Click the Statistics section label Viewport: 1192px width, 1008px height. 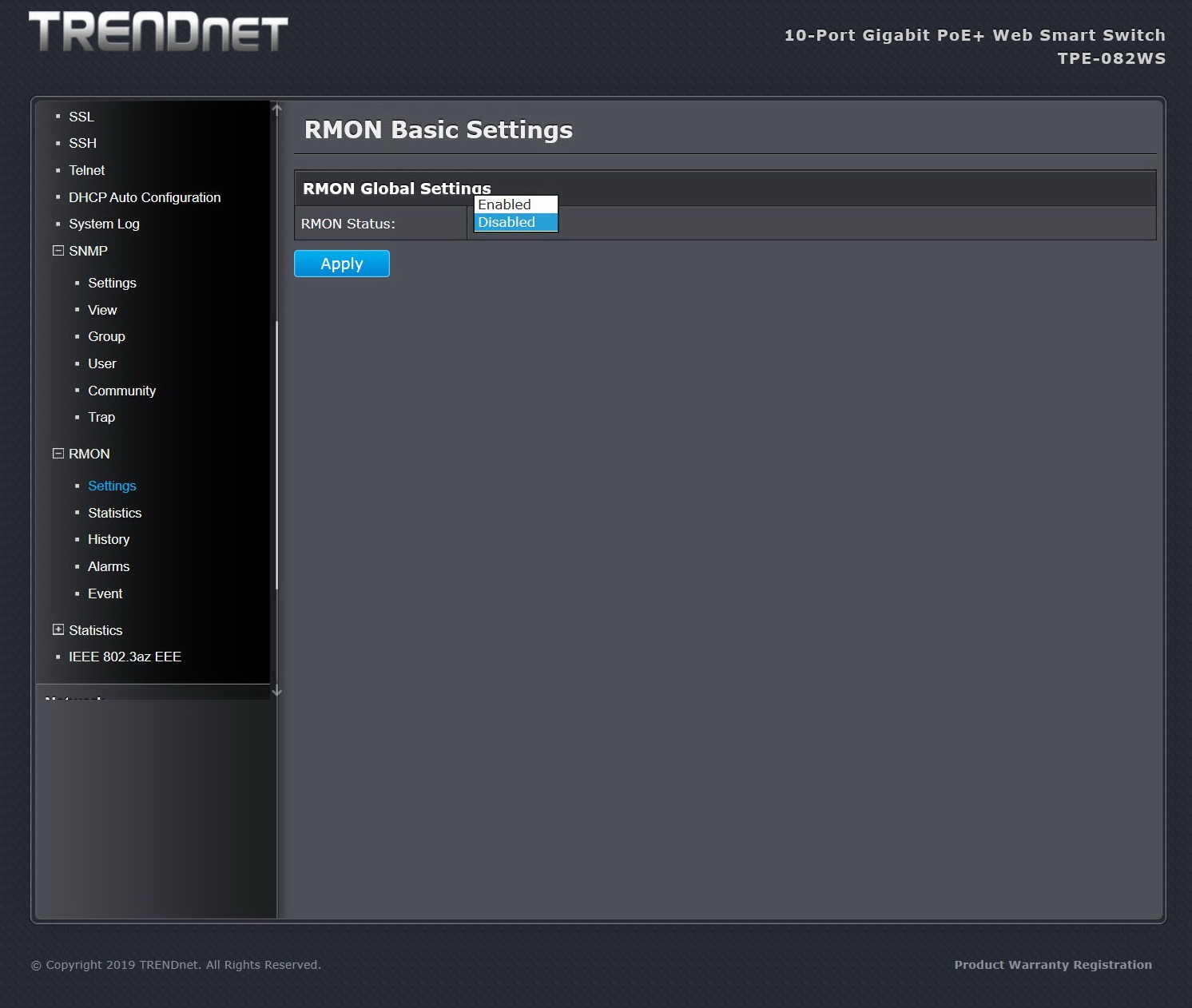click(x=95, y=630)
